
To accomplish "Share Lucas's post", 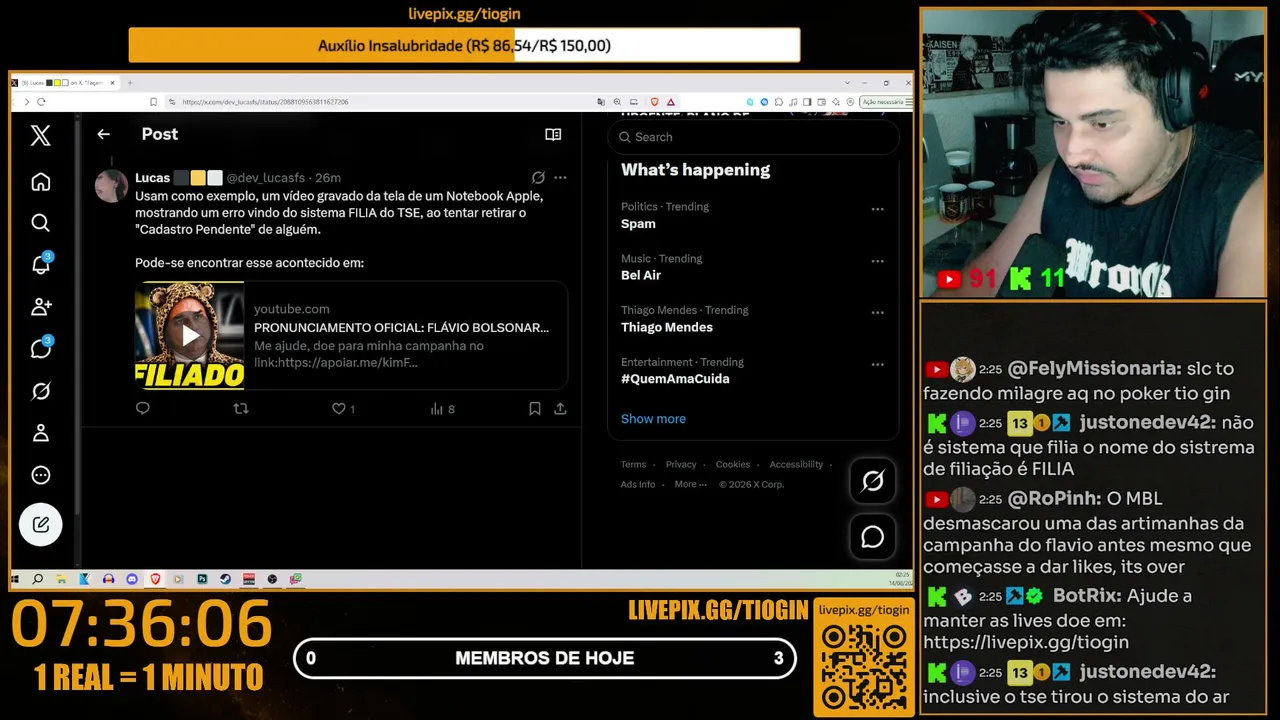I will (560, 408).
